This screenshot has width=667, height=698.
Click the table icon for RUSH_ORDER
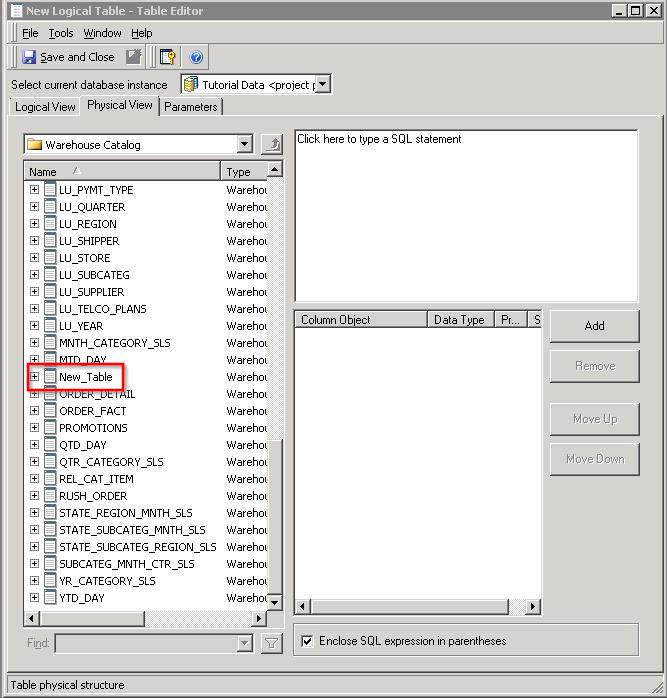(50, 495)
